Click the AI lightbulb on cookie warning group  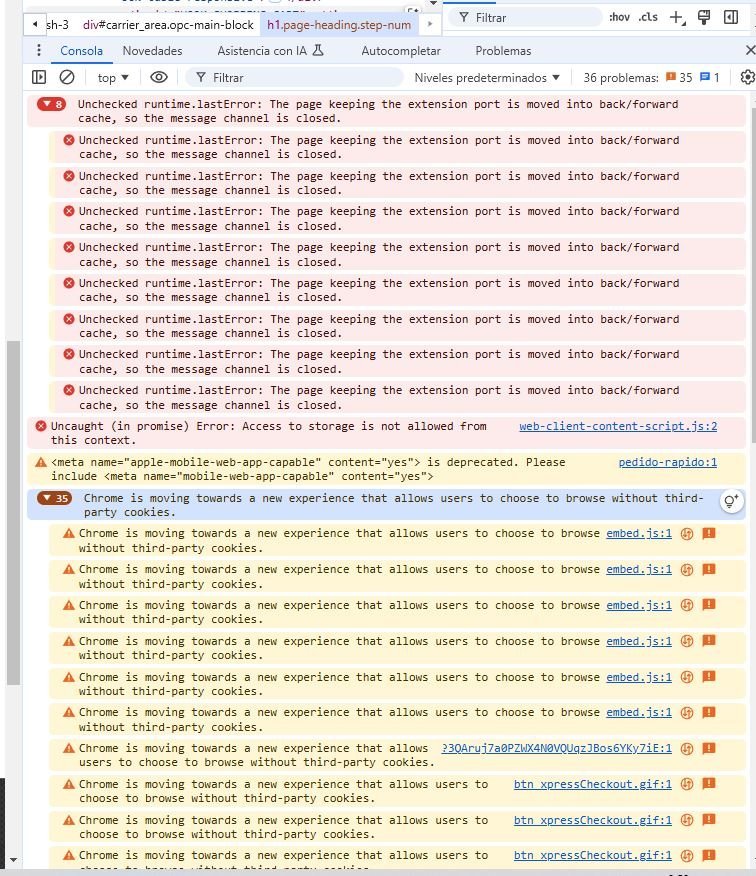tap(731, 501)
